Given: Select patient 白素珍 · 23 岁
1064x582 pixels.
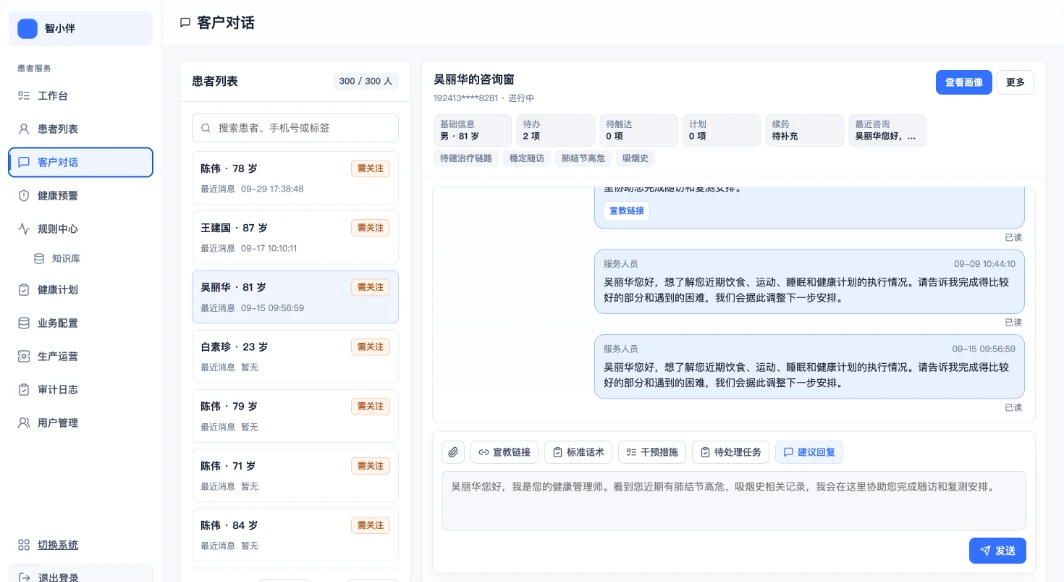Looking at the screenshot, I should pos(295,356).
